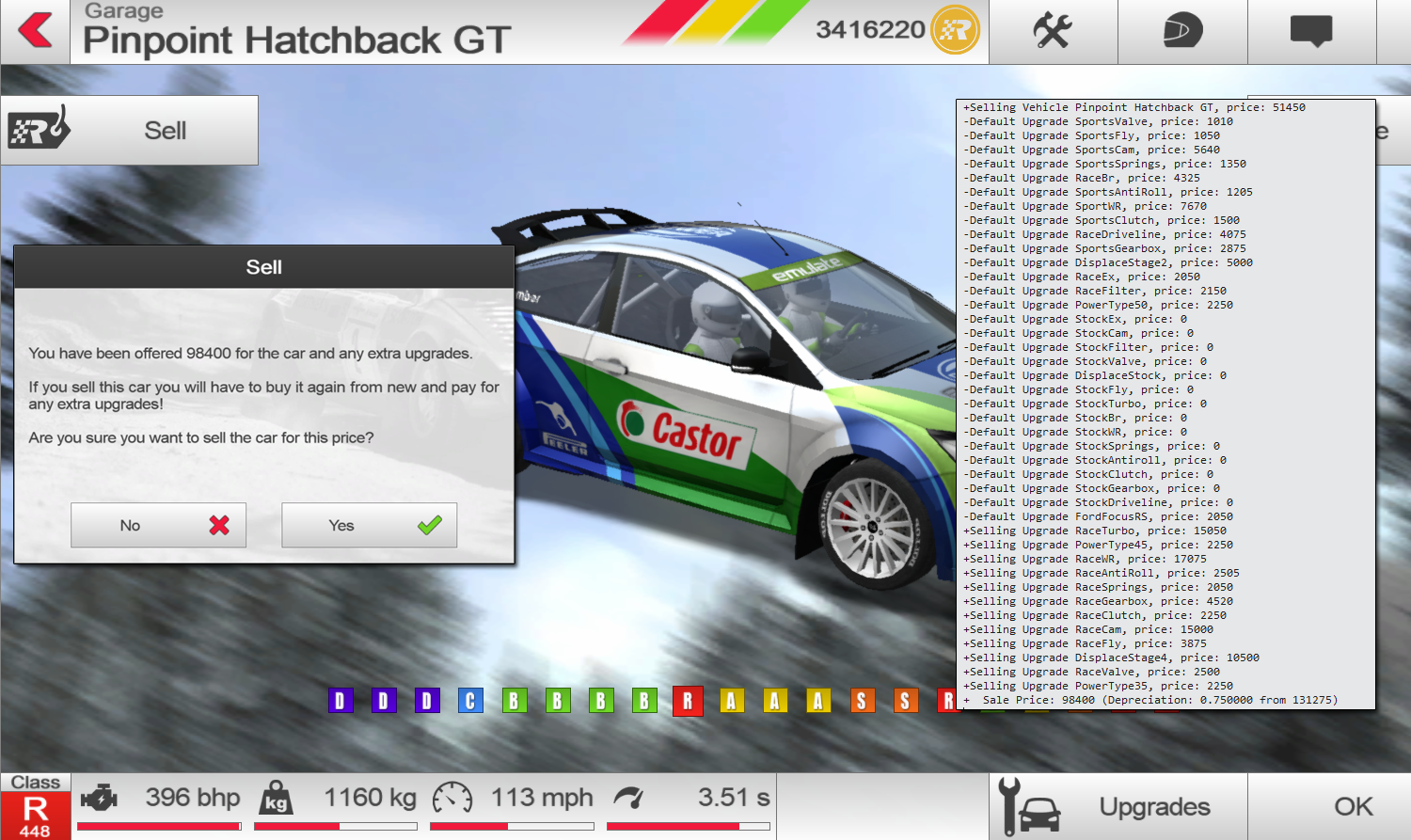Open the driver helmet menu
1411x840 pixels.
1181,31
